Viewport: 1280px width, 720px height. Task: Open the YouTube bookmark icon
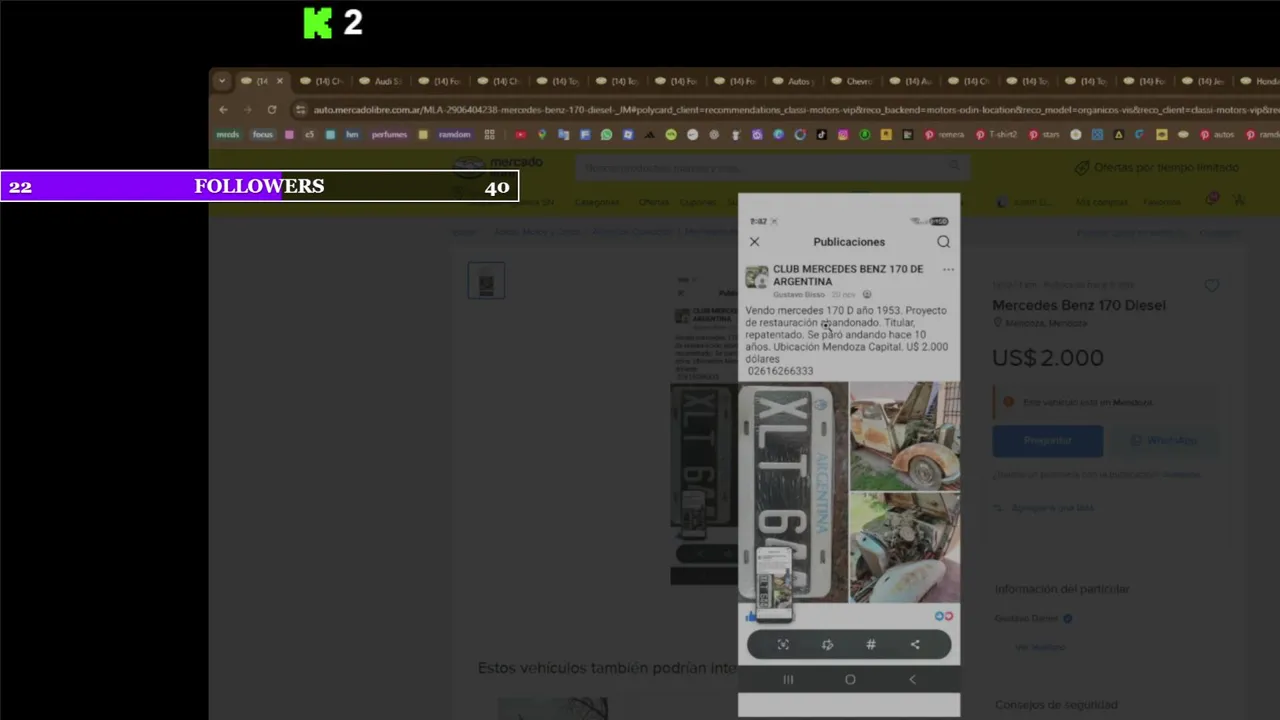520,135
